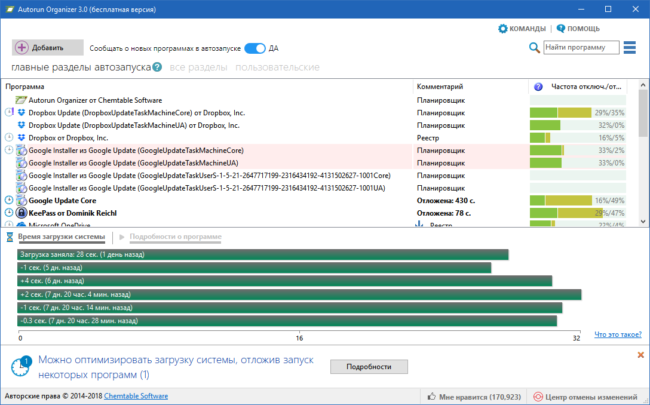The image size is (650, 405).
Task: Select Google Update Core row
Action: tap(314, 201)
